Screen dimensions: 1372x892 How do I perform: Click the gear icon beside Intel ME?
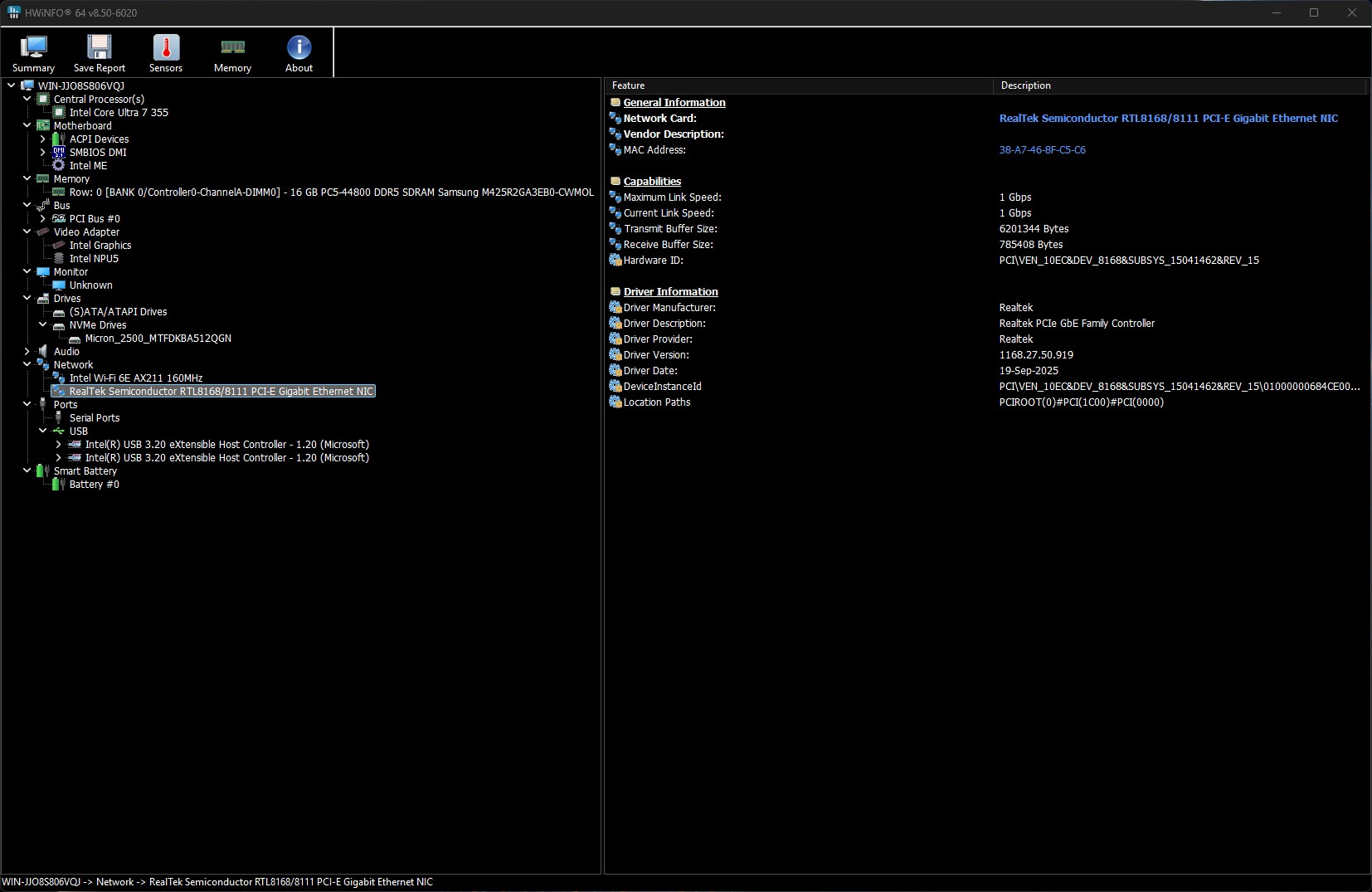(x=59, y=166)
